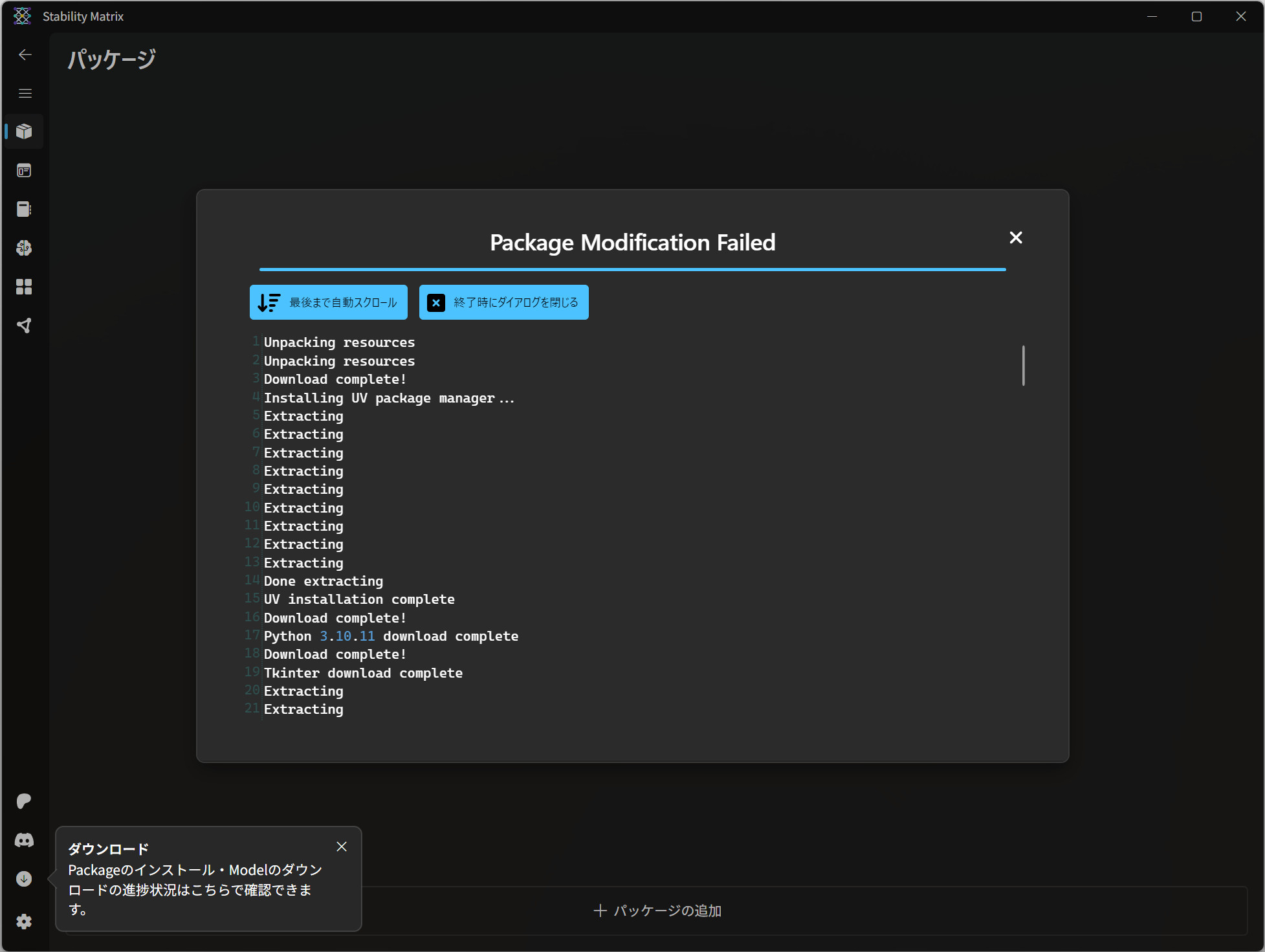
Task: Expand the hamburger navigation menu
Action: point(25,93)
